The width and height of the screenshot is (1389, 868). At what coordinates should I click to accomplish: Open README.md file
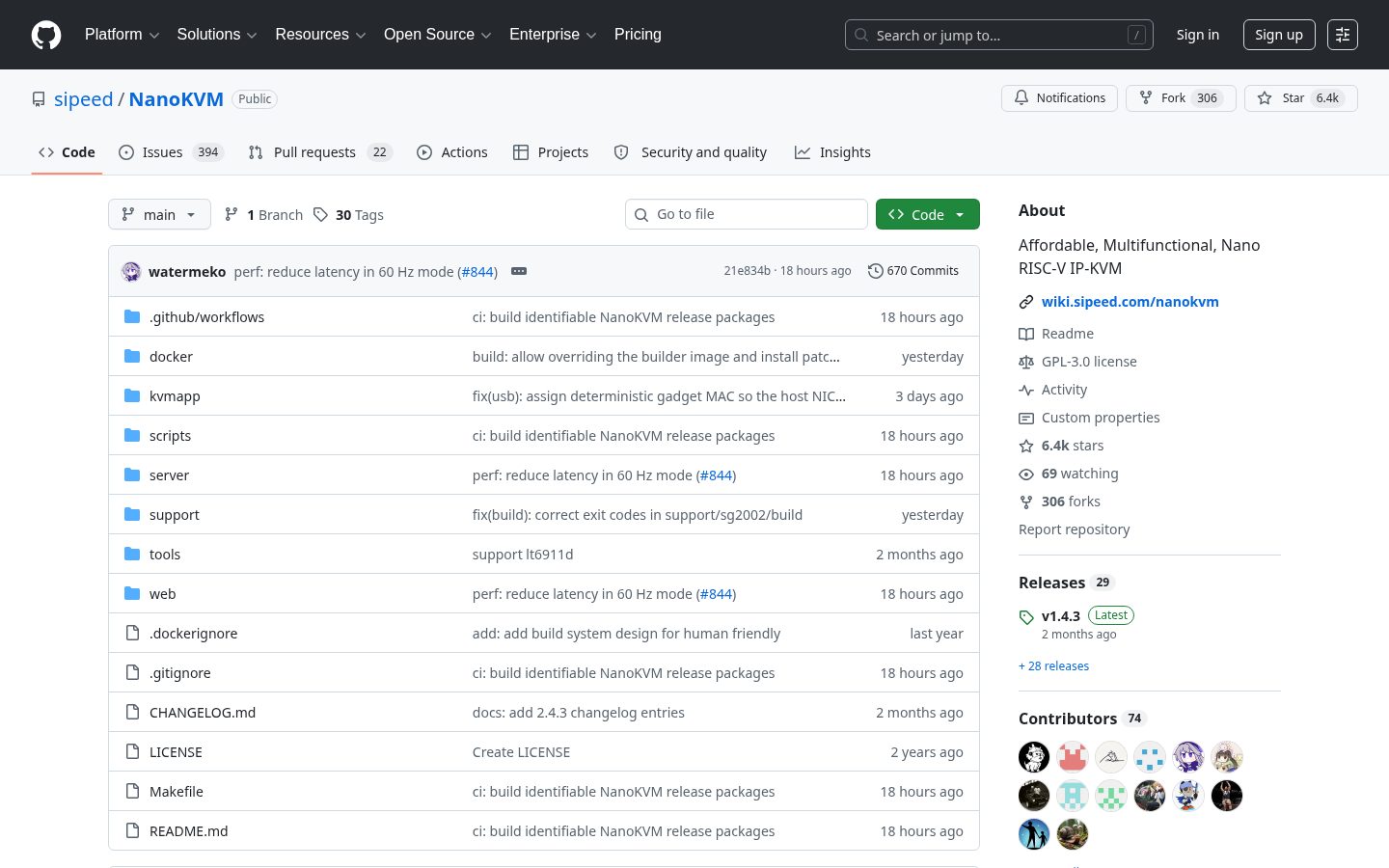tap(189, 830)
